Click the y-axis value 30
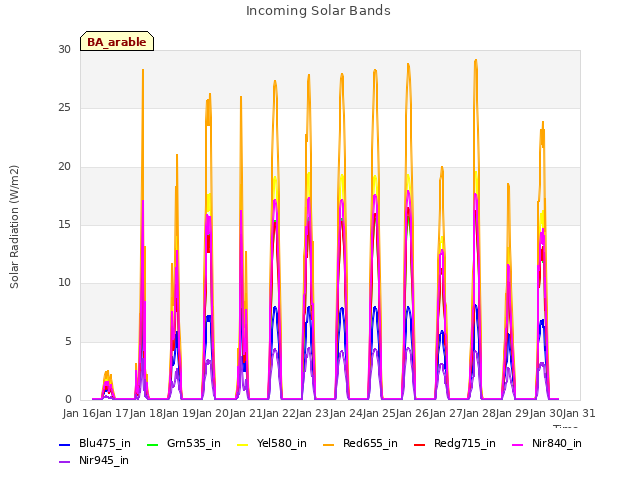The height and width of the screenshot is (480, 640). point(64,50)
